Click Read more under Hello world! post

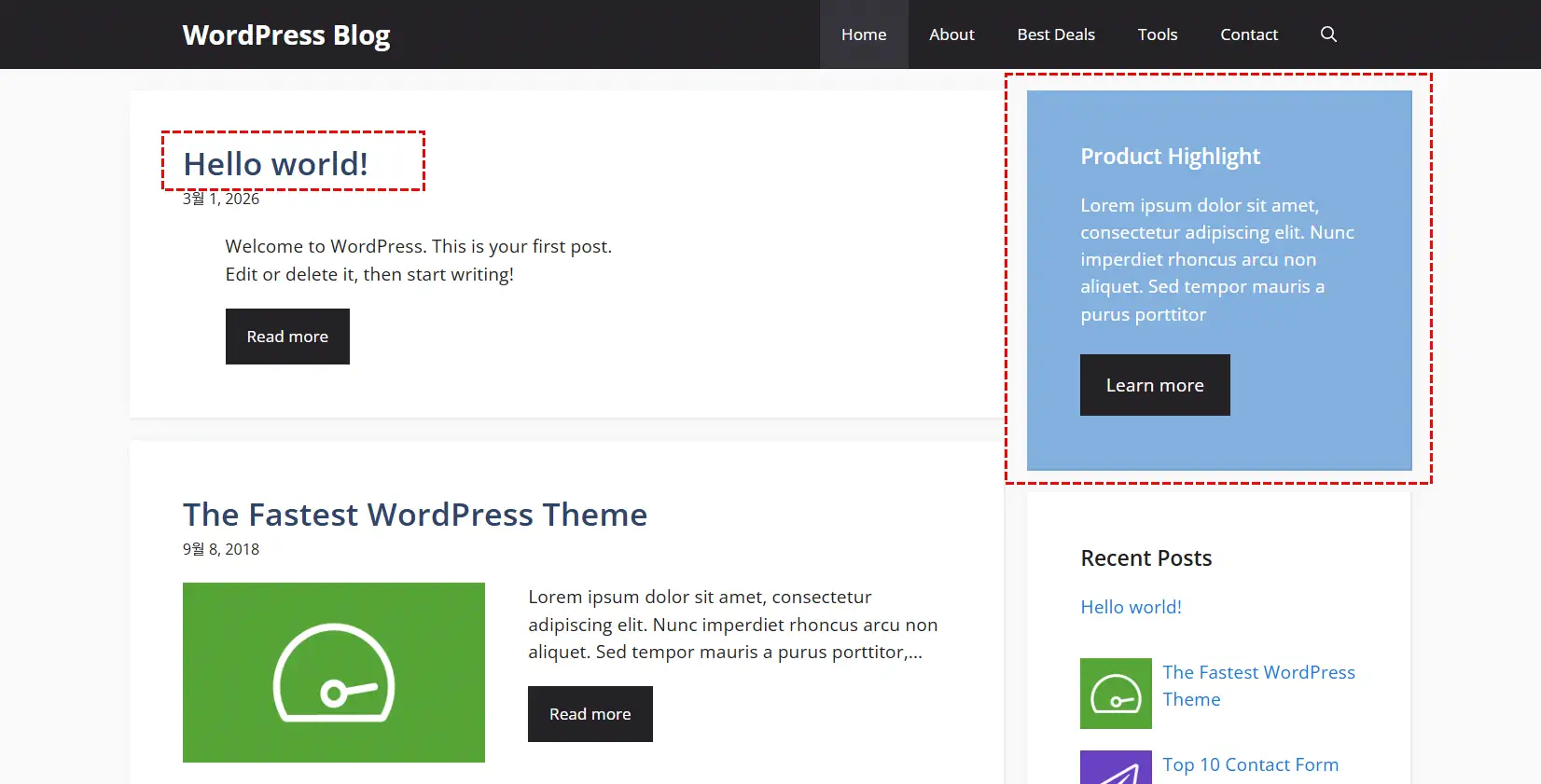[287, 337]
